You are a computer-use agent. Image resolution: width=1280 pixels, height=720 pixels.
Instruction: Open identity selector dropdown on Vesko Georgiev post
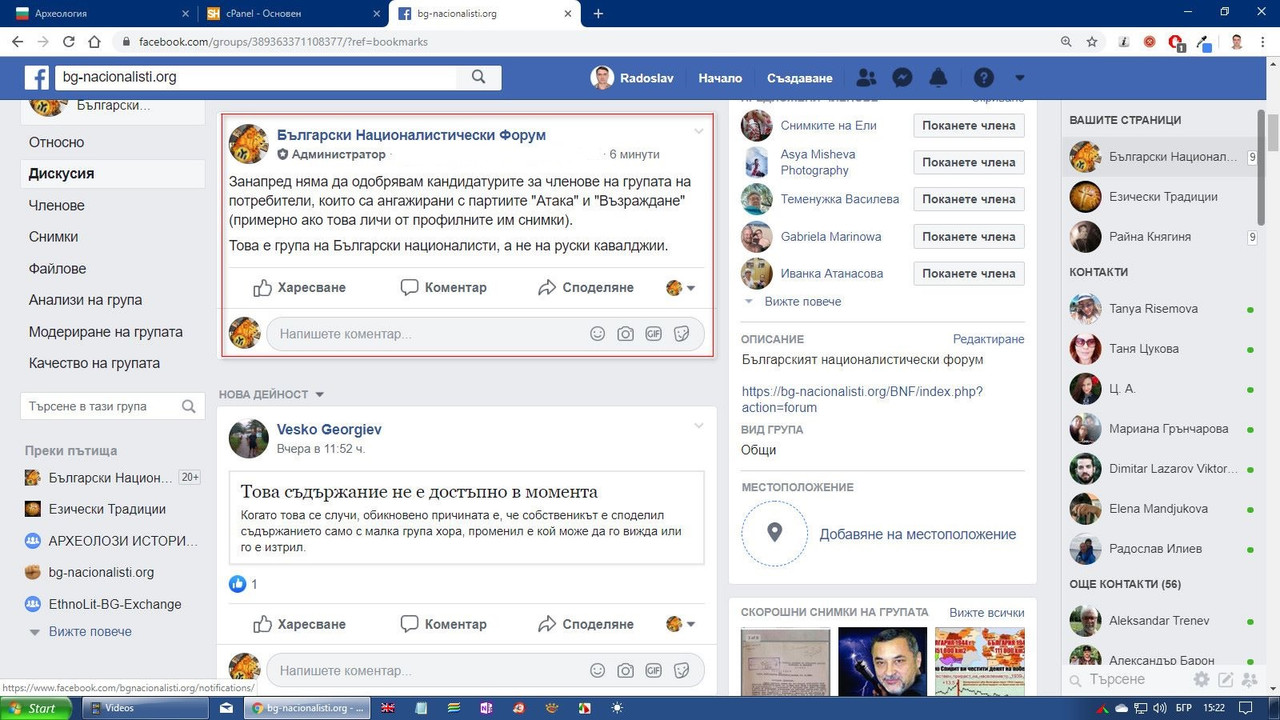pos(680,624)
